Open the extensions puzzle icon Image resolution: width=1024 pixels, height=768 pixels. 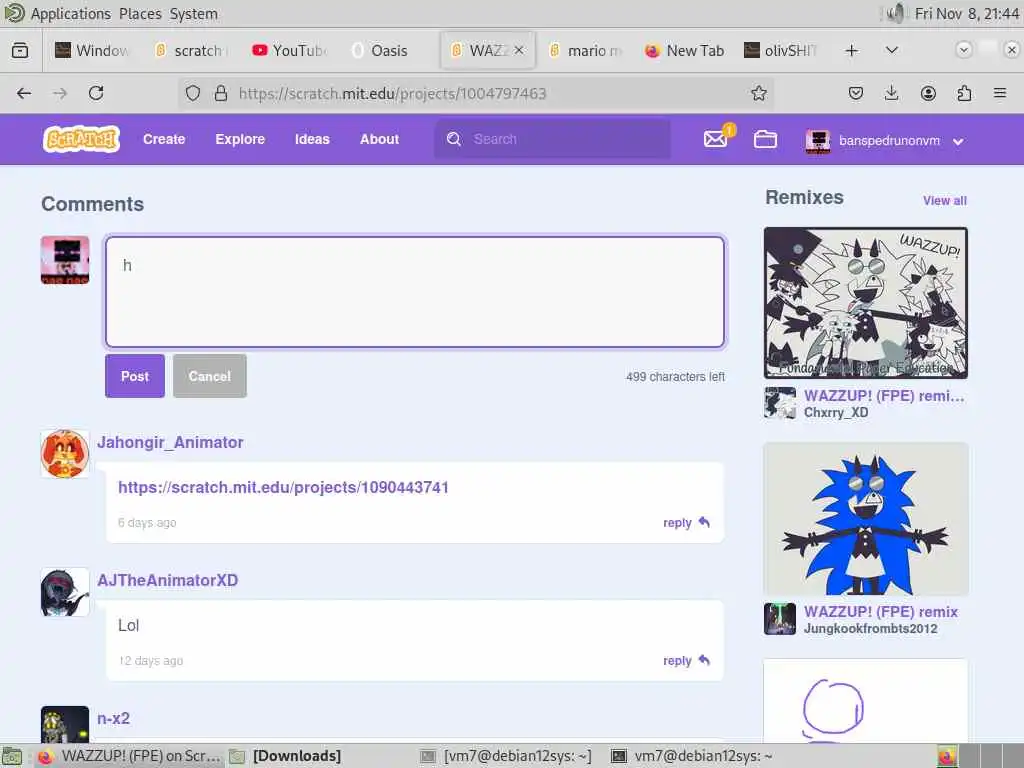[x=964, y=93]
